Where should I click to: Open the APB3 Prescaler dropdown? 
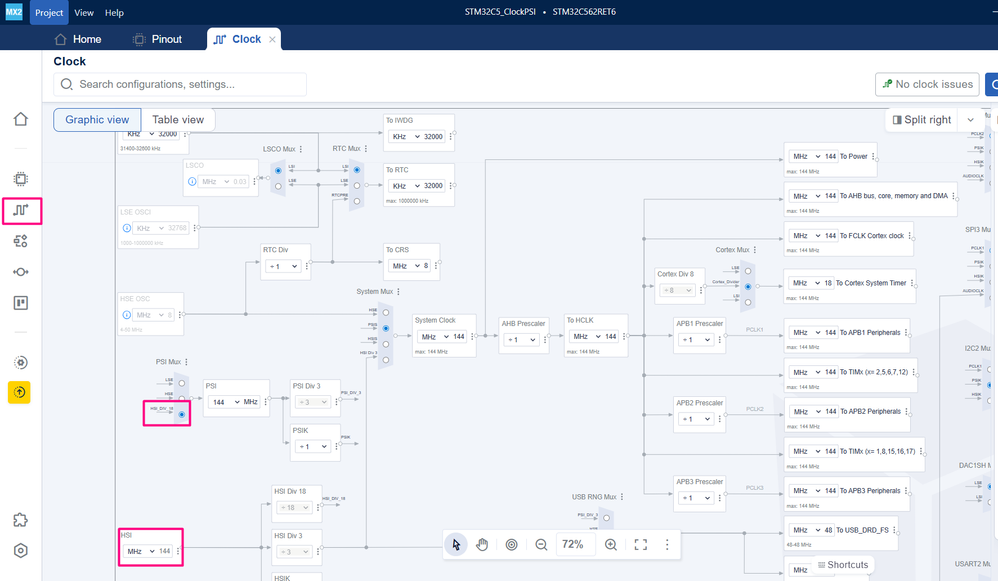[x=696, y=498]
